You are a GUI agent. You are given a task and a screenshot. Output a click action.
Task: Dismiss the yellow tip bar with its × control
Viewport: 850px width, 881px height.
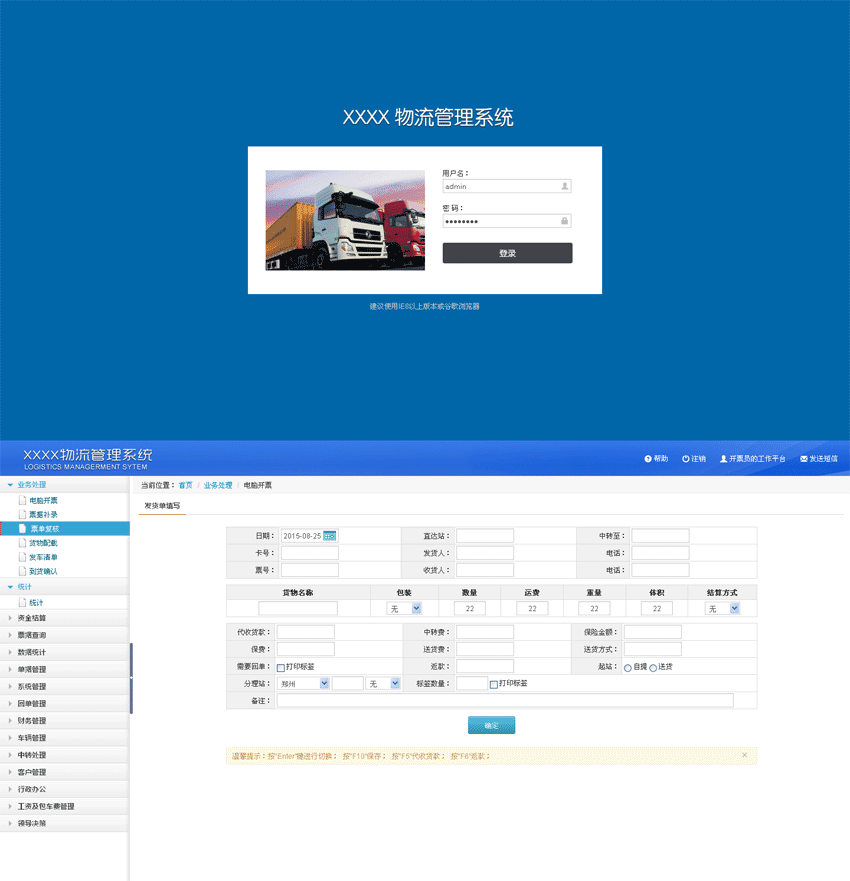744,754
